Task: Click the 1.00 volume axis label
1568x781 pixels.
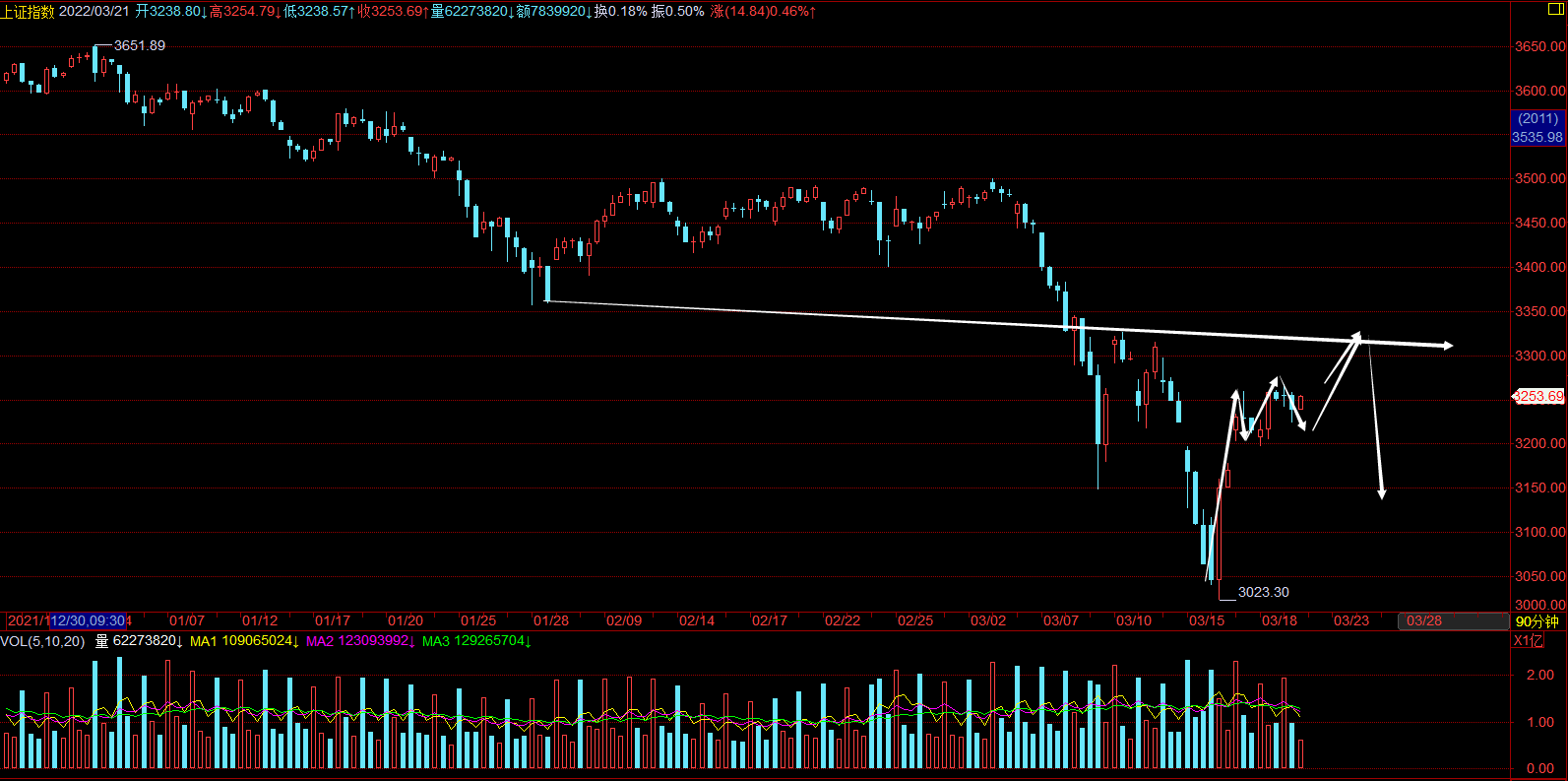Action: (1540, 722)
